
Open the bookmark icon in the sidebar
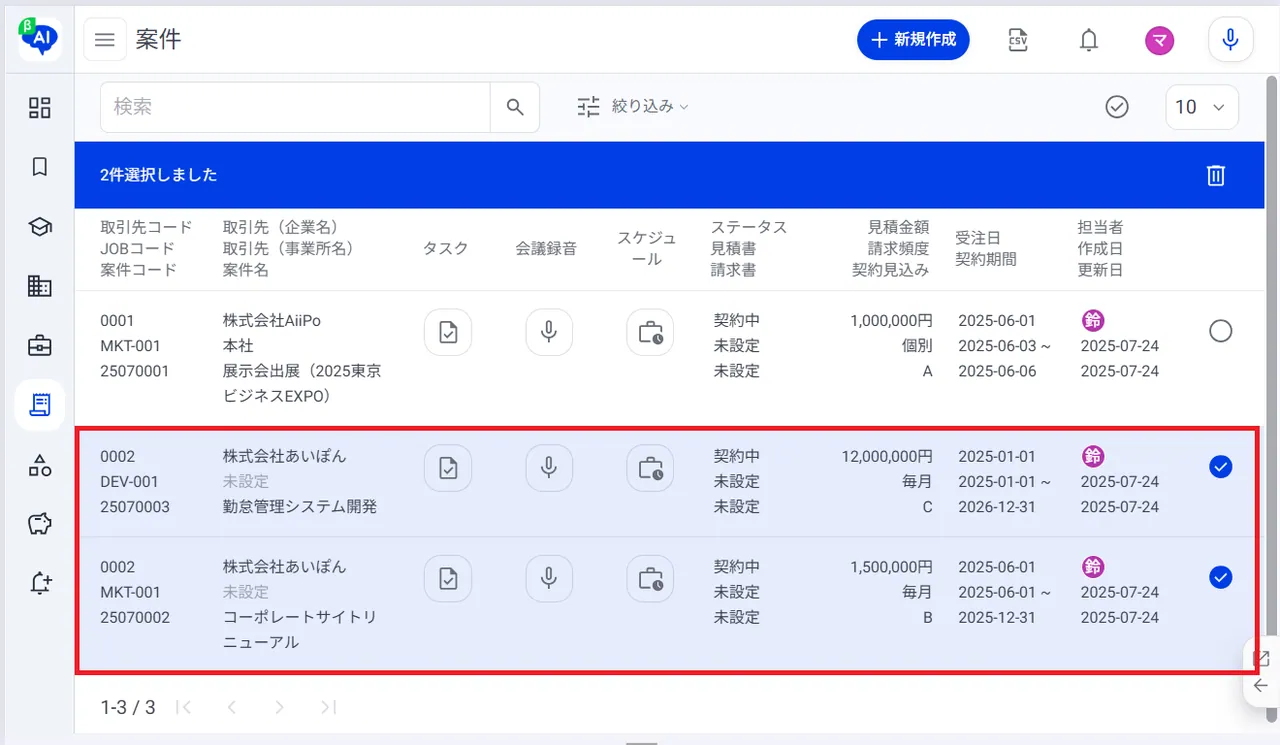coord(40,167)
